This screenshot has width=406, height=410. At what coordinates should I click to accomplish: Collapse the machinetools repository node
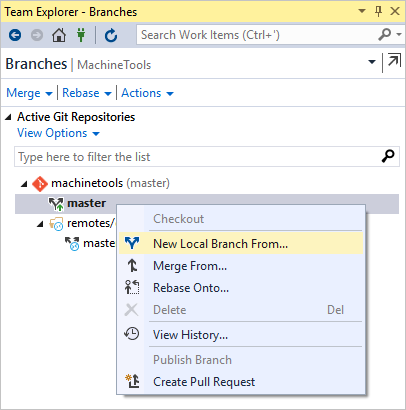[x=24, y=184]
